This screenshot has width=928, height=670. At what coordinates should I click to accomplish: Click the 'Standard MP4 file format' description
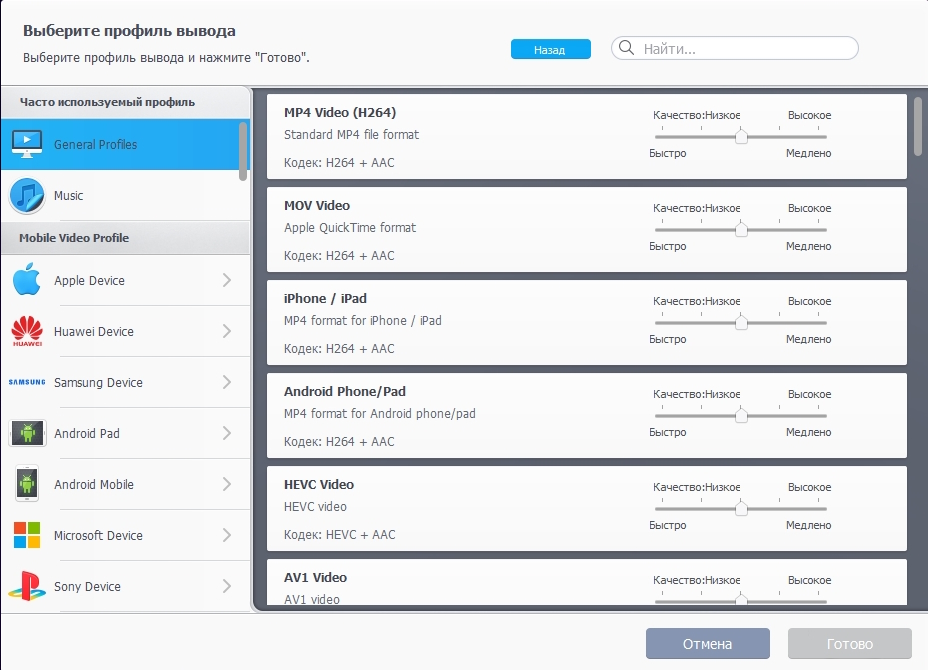pos(351,135)
